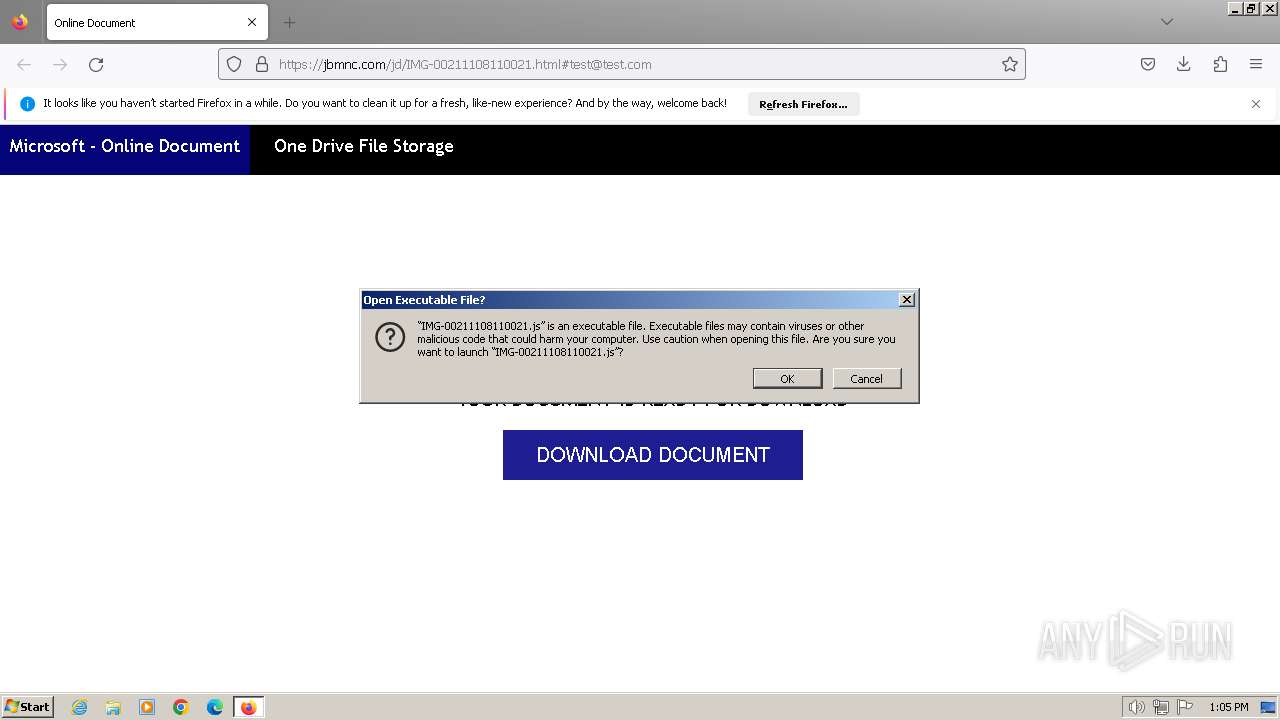Close the Online Document tab
The height and width of the screenshot is (720, 1280).
[252, 22]
